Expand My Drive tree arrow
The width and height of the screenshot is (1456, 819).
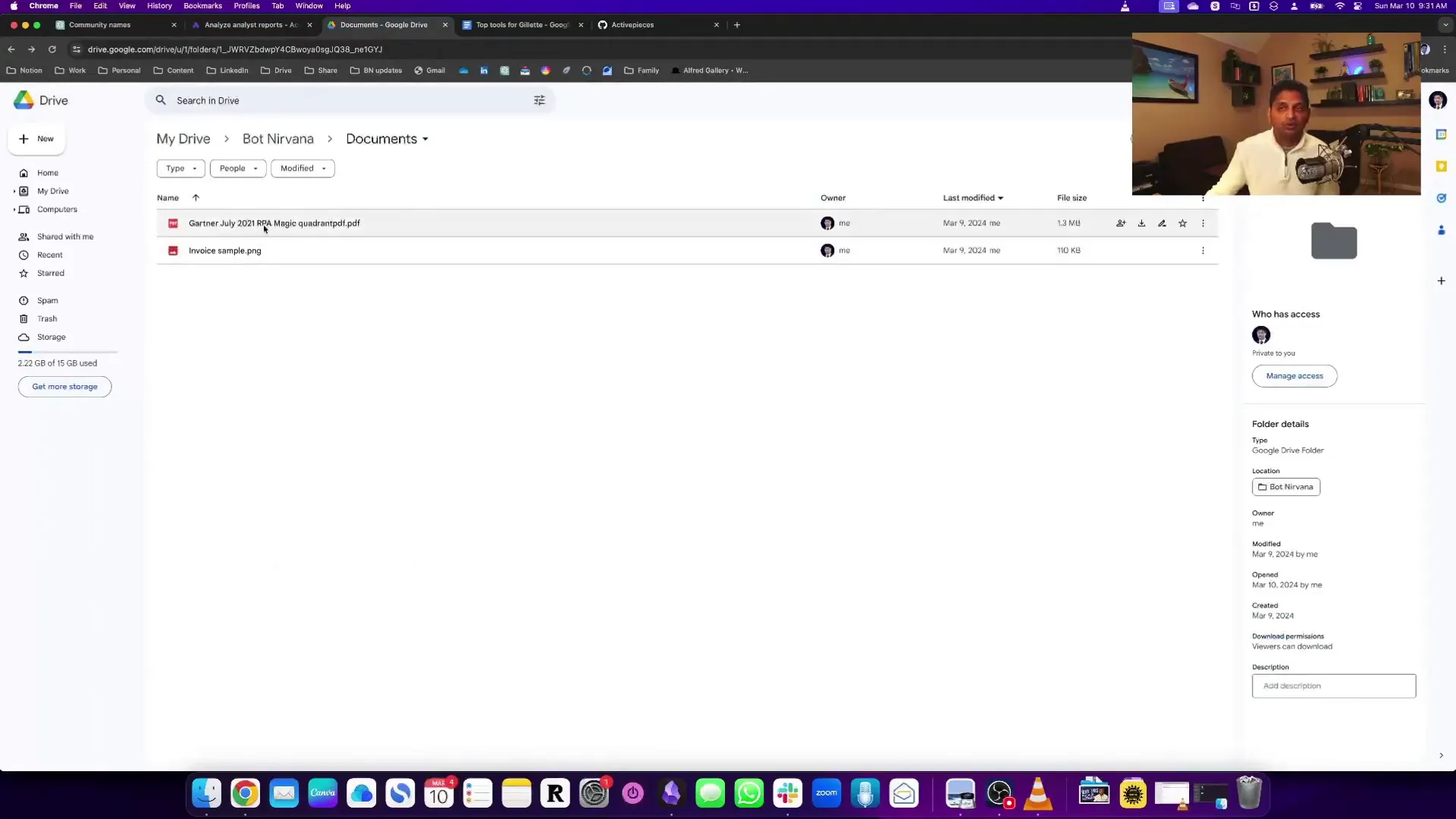click(14, 191)
